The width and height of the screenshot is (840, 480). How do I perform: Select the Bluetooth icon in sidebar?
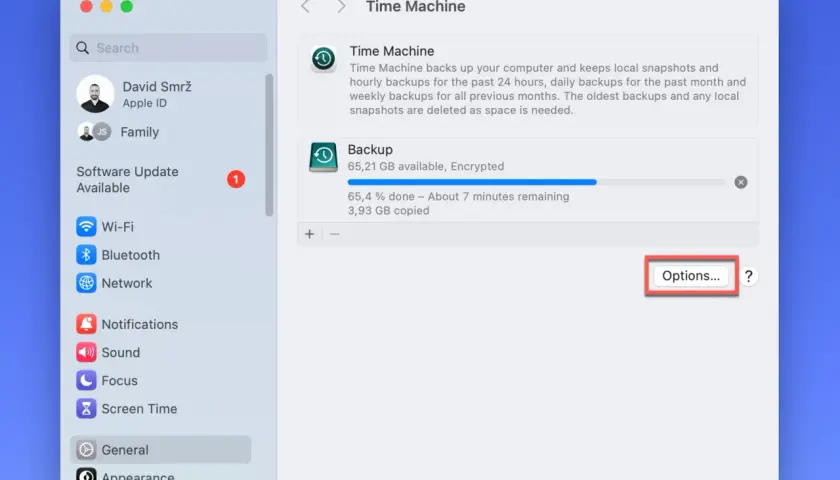[86, 255]
